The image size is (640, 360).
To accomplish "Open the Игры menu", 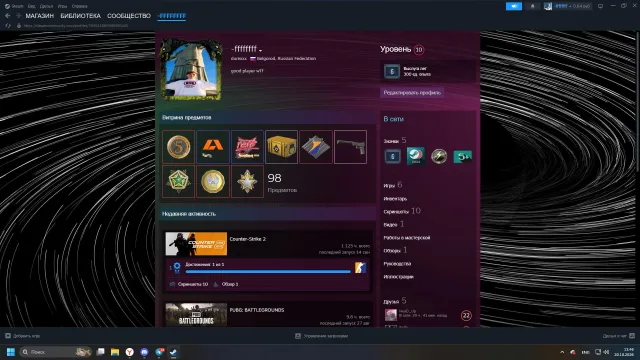I will coord(62,6).
